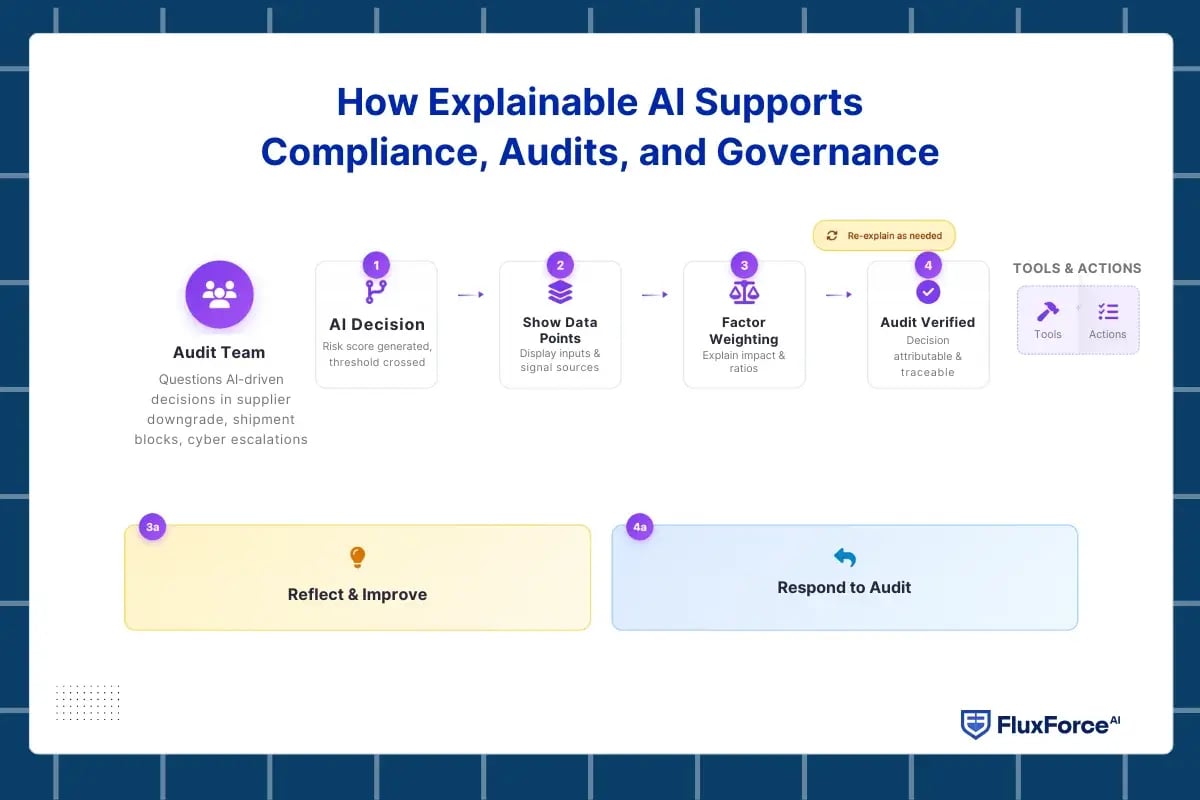Click the step 1 number badge
The image size is (1200, 800).
point(375,265)
